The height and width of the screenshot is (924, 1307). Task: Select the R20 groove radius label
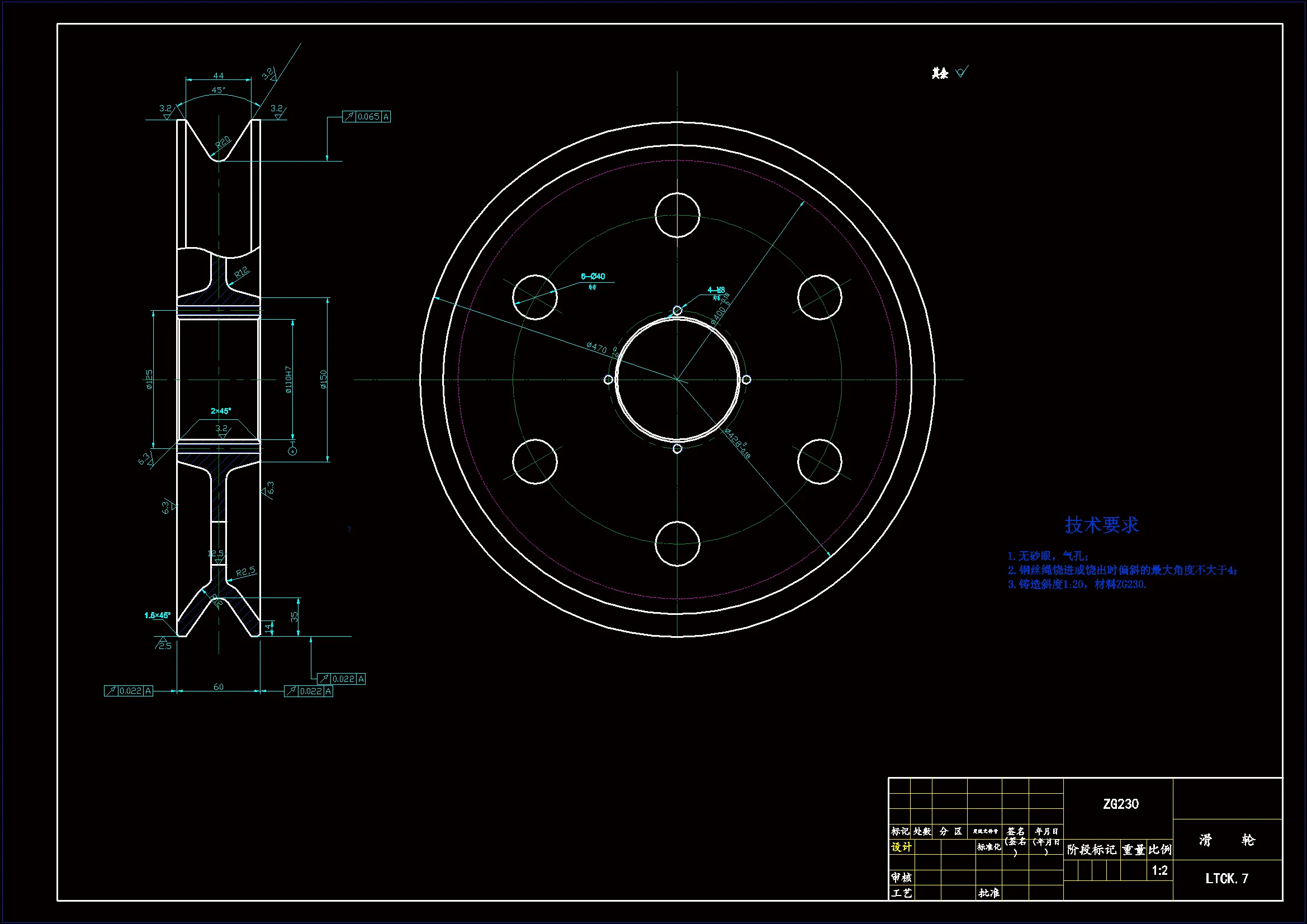tap(223, 142)
